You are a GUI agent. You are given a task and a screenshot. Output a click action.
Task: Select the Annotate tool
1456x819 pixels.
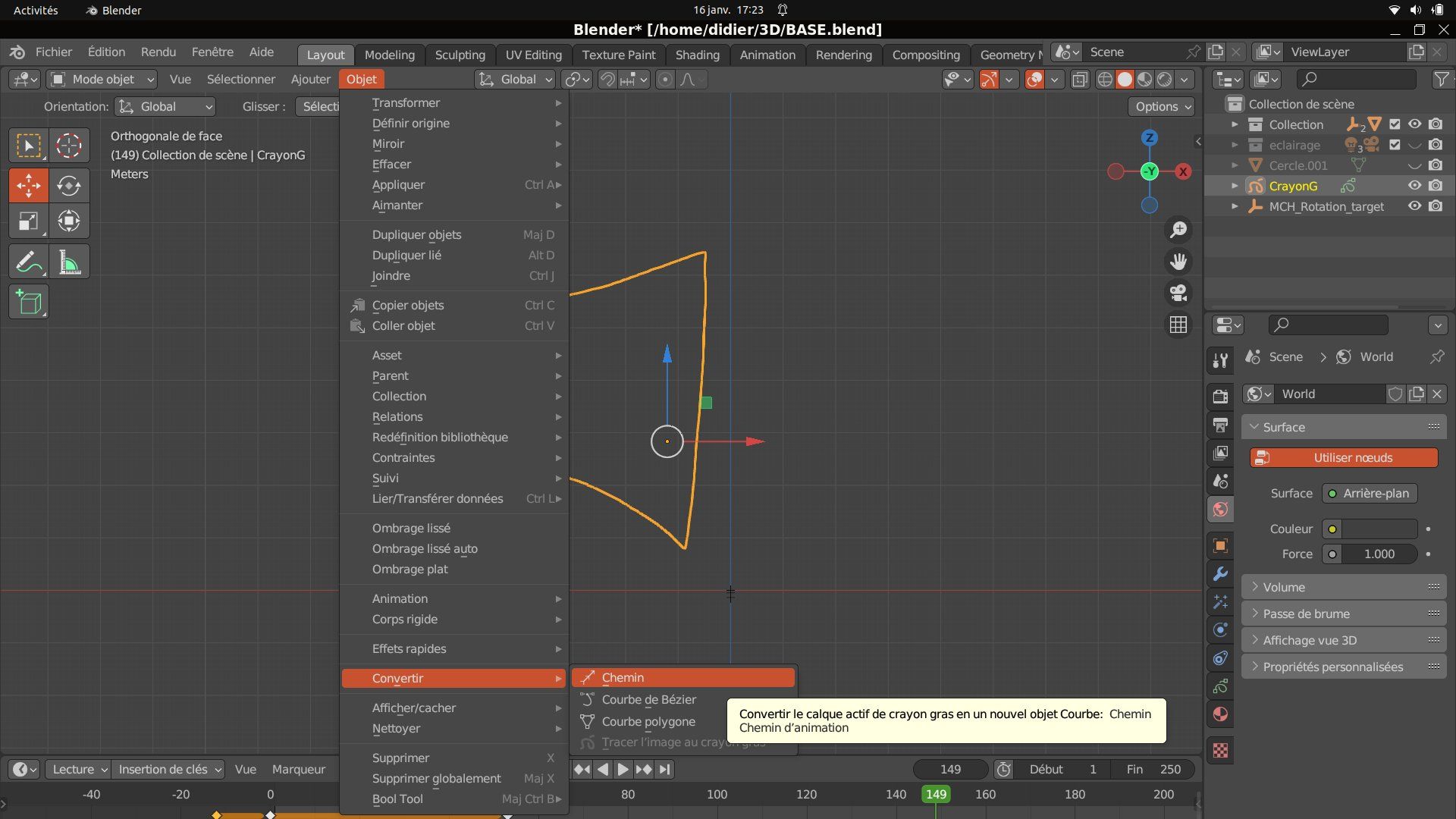tap(28, 262)
